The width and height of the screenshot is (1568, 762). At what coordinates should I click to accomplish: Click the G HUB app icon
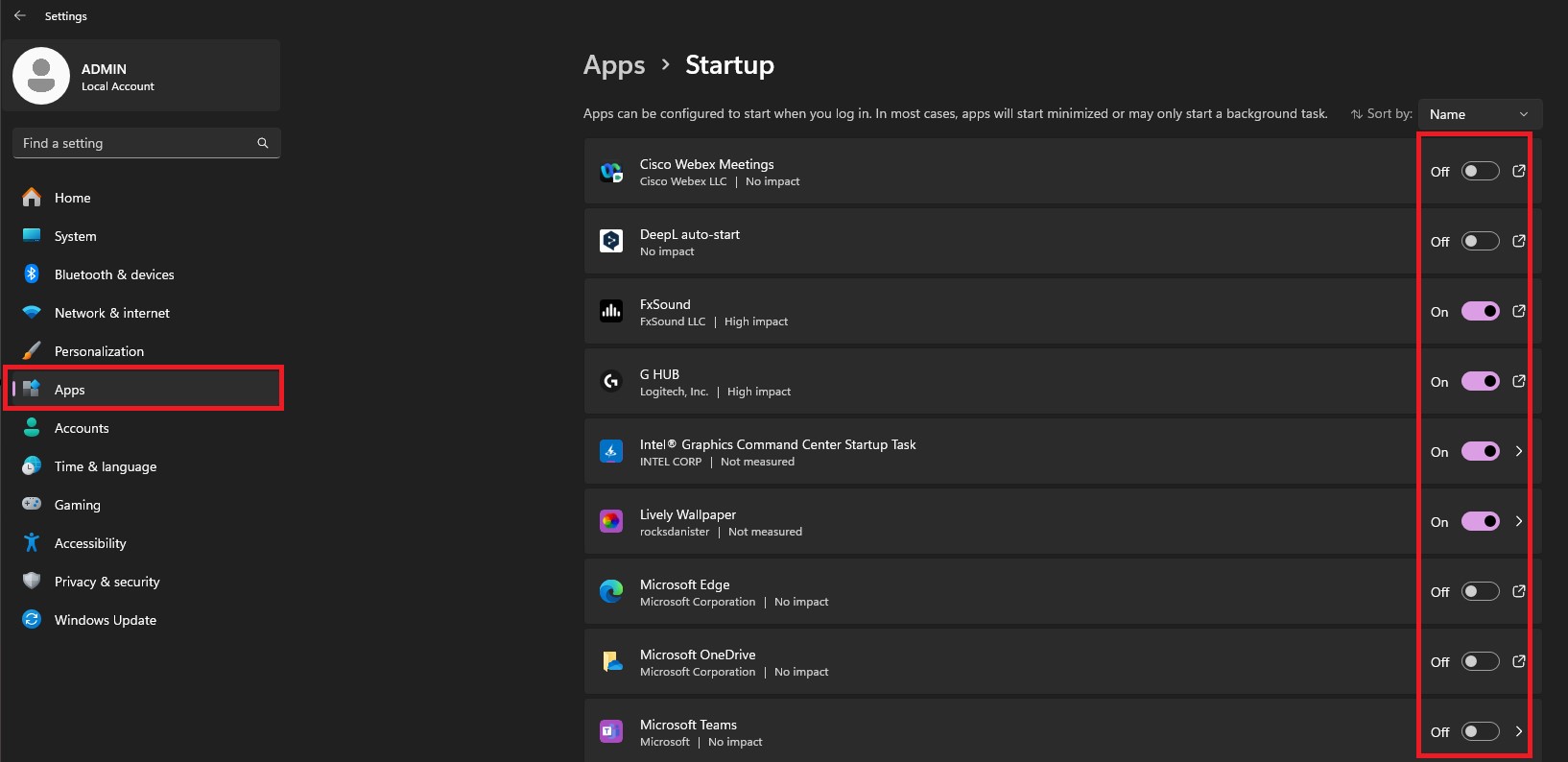(x=611, y=381)
